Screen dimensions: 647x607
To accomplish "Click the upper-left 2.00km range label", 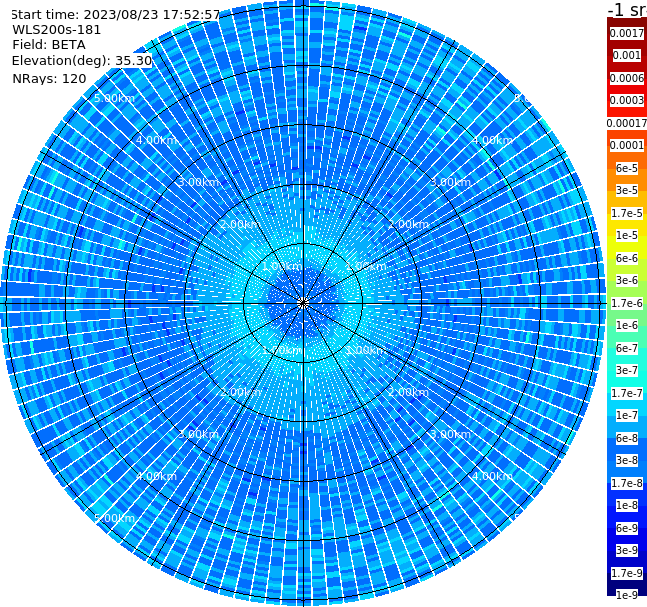I will click(x=241, y=224).
